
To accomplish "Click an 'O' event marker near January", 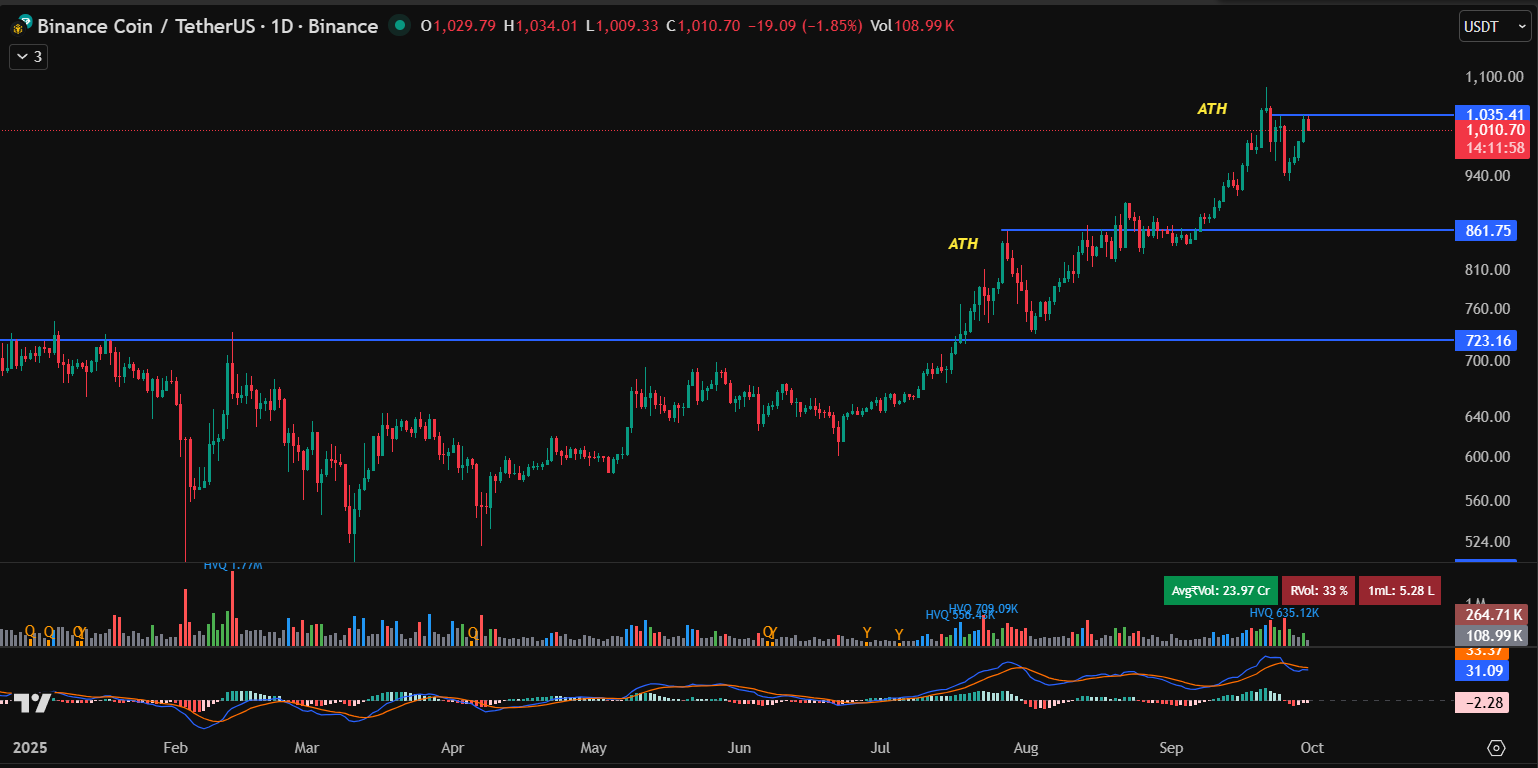I will coord(31,632).
